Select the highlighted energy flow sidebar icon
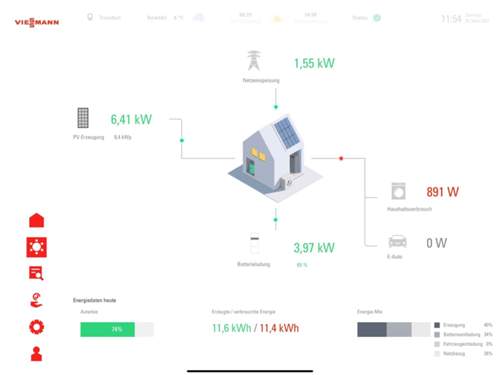Viewport: 500px width, 375px height. [x=37, y=247]
